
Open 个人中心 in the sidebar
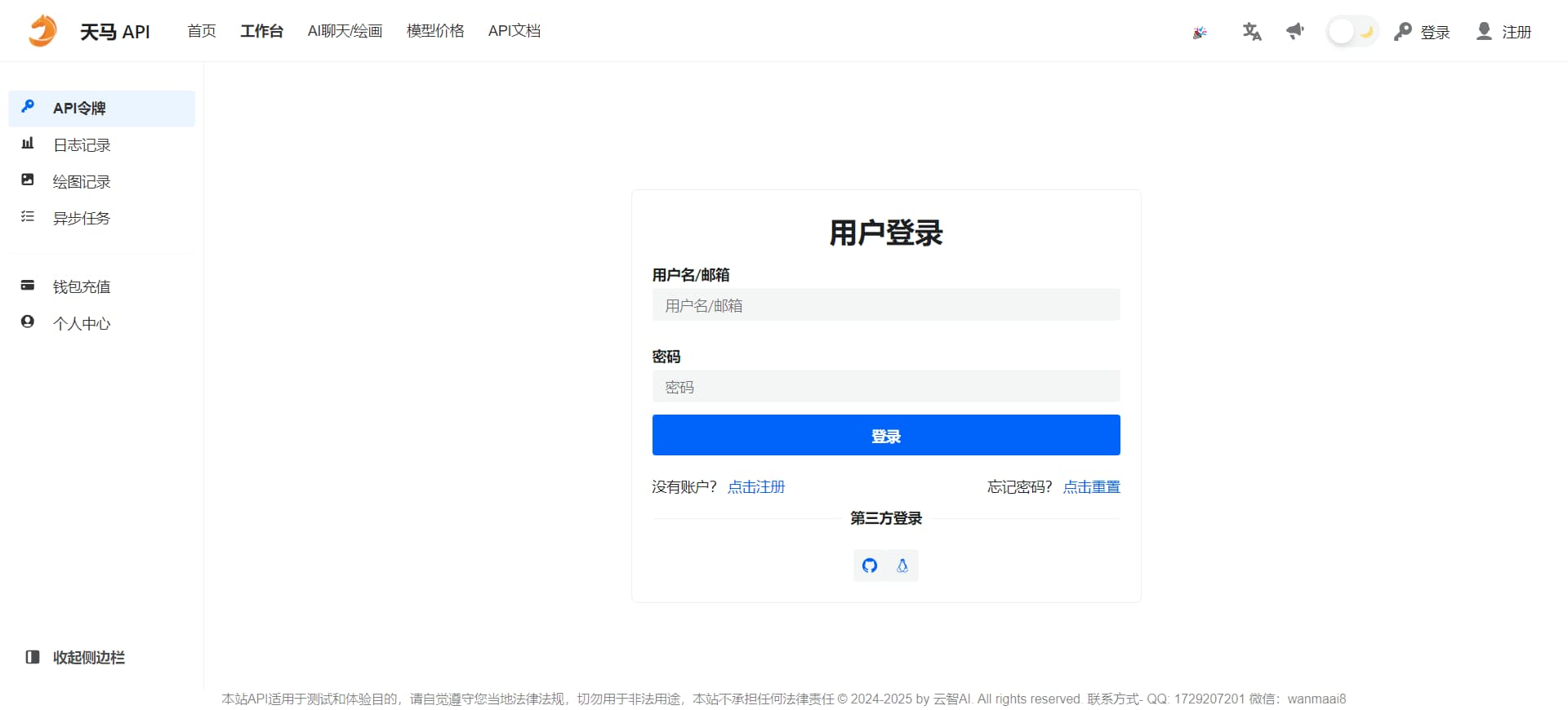[102, 324]
